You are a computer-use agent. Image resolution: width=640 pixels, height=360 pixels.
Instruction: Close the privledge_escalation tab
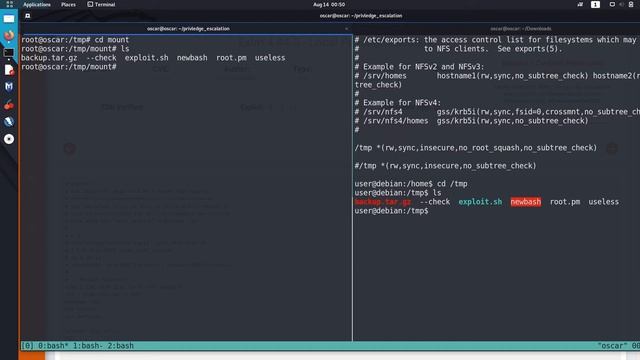[x=347, y=29]
